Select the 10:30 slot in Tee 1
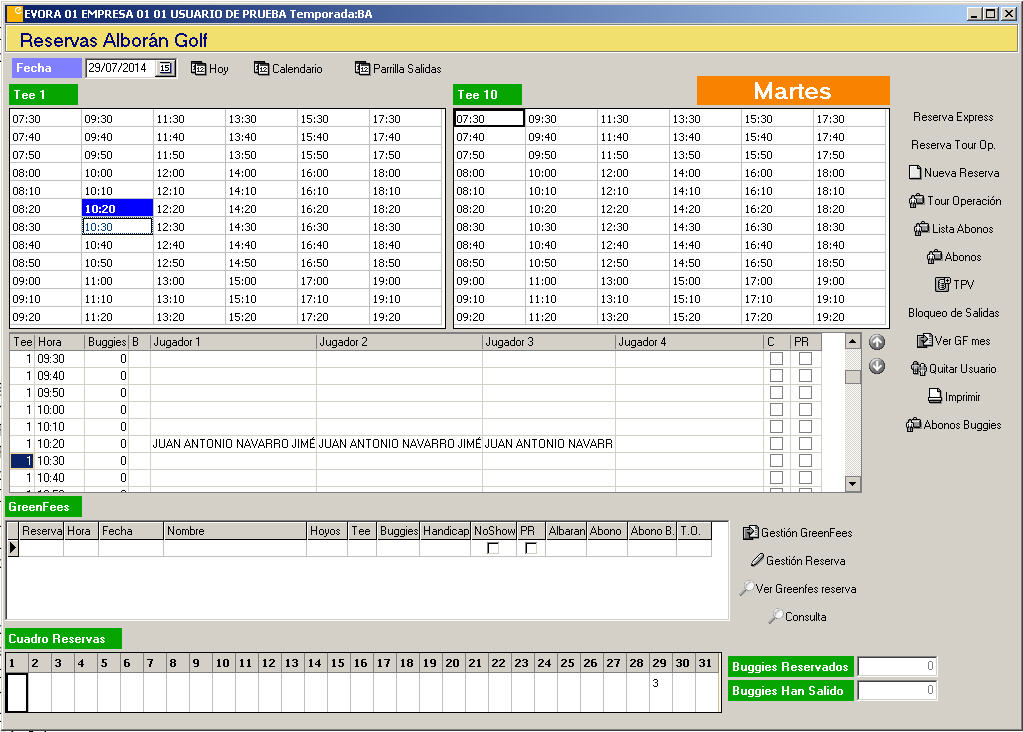 (x=116, y=227)
